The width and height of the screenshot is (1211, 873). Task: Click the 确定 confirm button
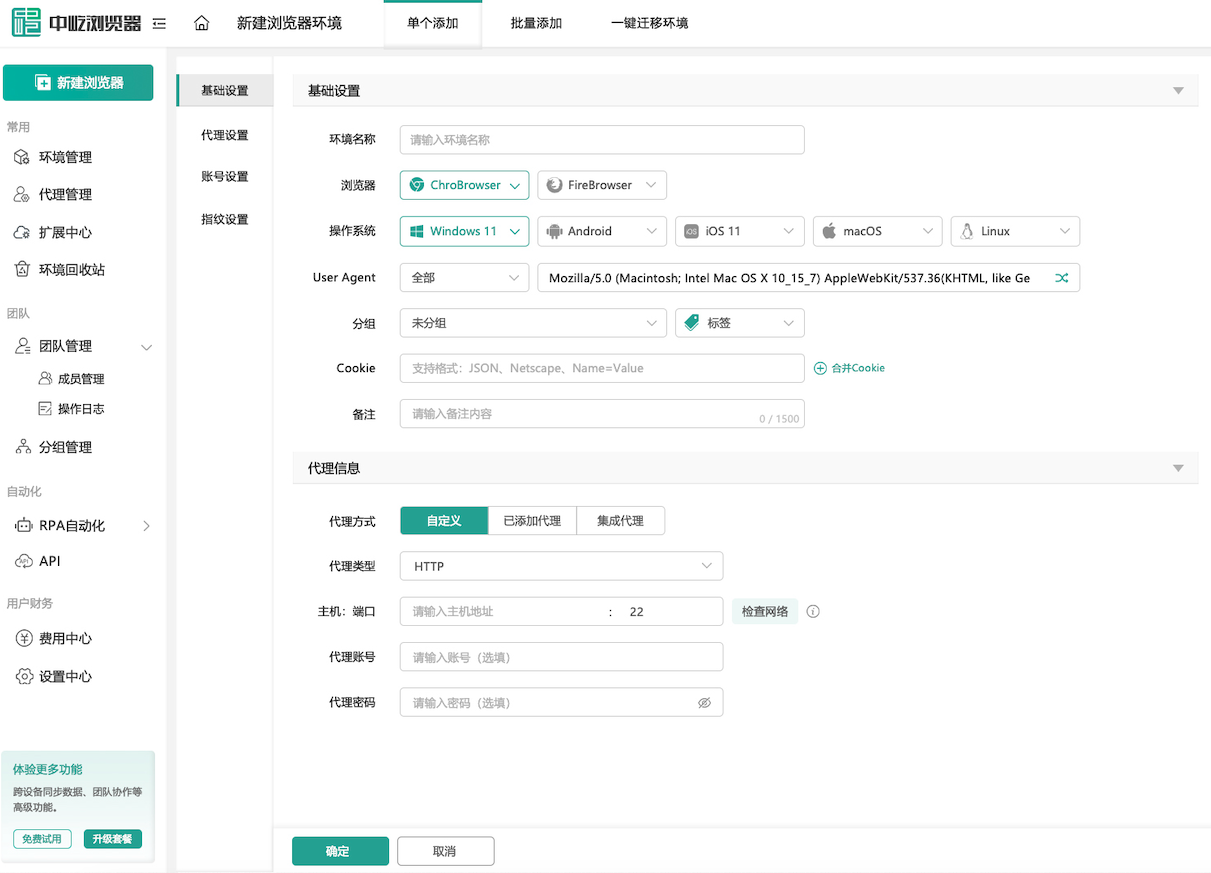(340, 851)
